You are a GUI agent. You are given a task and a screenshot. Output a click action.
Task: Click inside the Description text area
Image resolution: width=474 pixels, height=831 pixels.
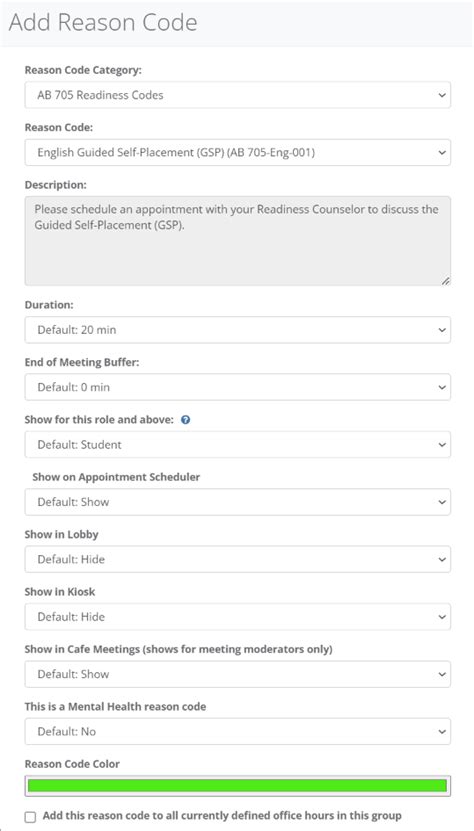238,241
